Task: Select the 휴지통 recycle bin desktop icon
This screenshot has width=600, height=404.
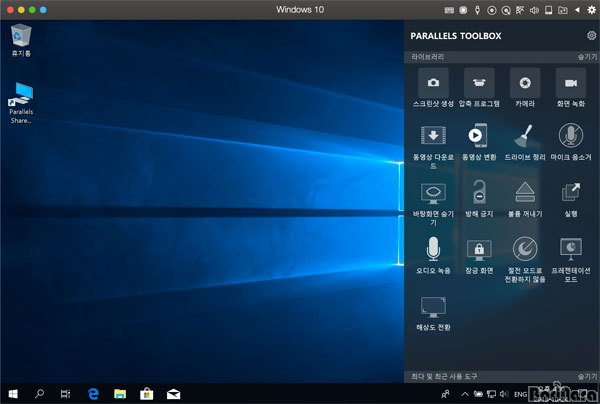Action: point(21,40)
